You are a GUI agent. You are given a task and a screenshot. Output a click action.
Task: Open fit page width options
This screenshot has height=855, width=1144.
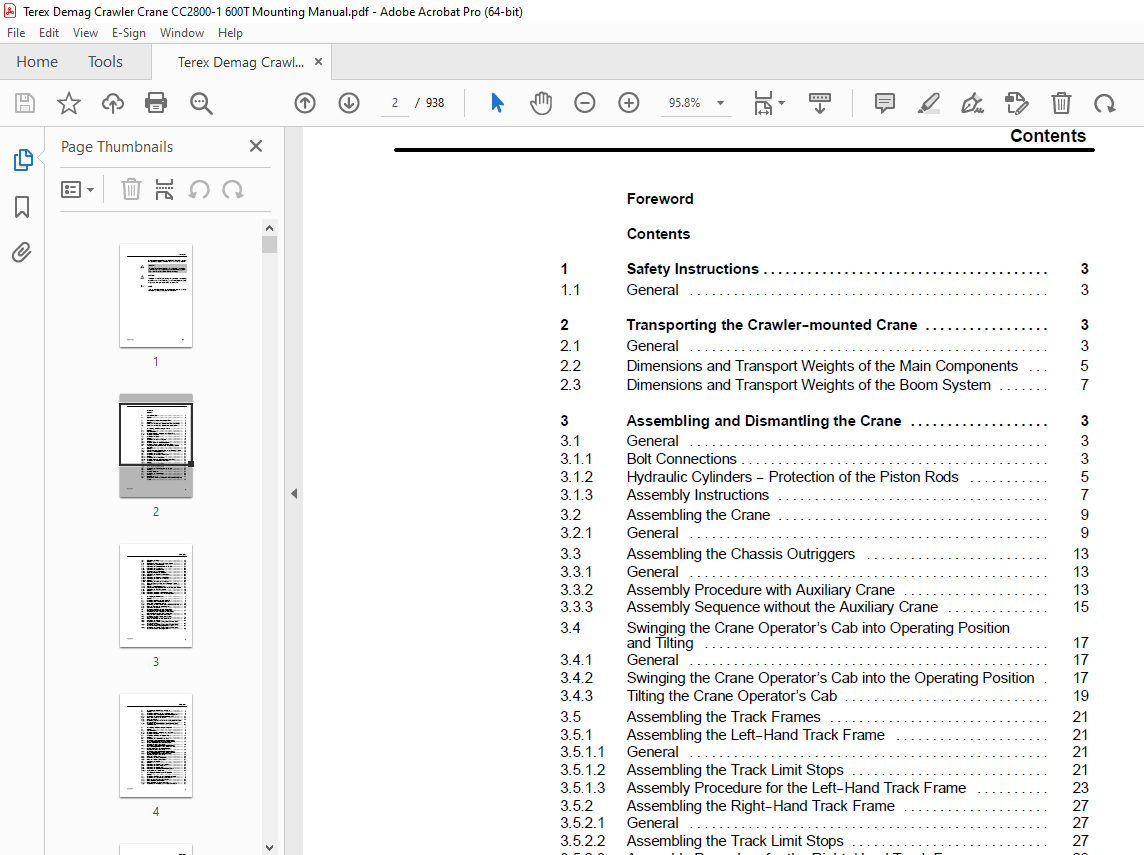pos(768,103)
